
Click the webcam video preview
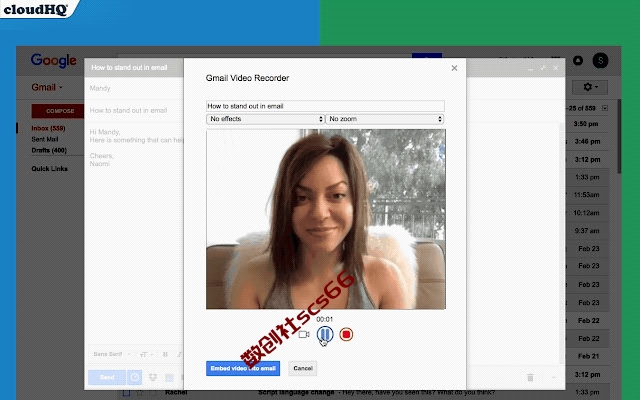[326, 219]
